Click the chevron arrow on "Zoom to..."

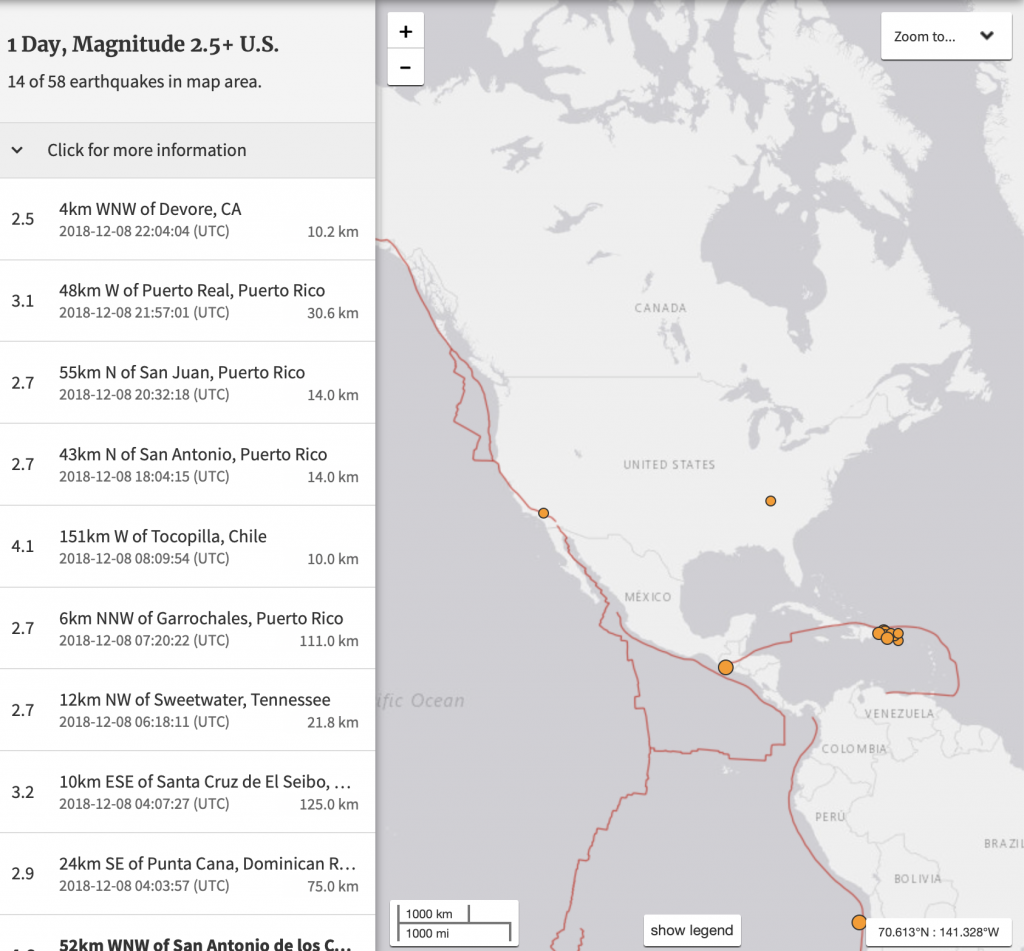tap(987, 36)
